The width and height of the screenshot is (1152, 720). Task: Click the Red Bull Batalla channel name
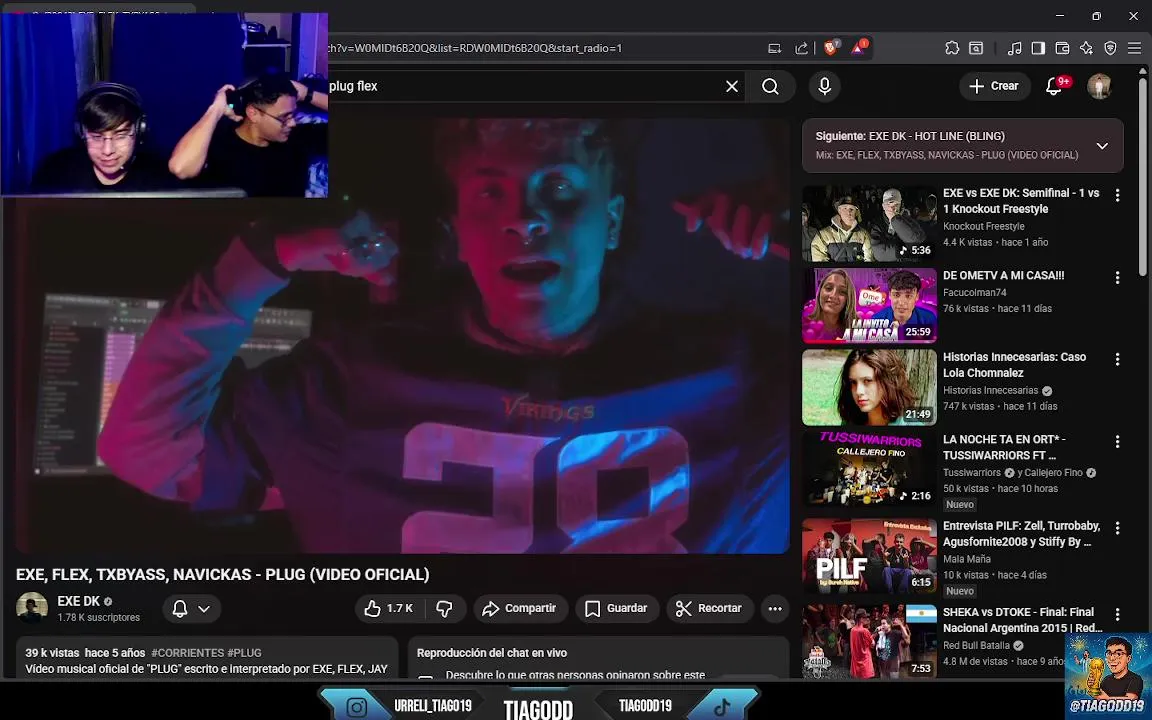click(976, 645)
